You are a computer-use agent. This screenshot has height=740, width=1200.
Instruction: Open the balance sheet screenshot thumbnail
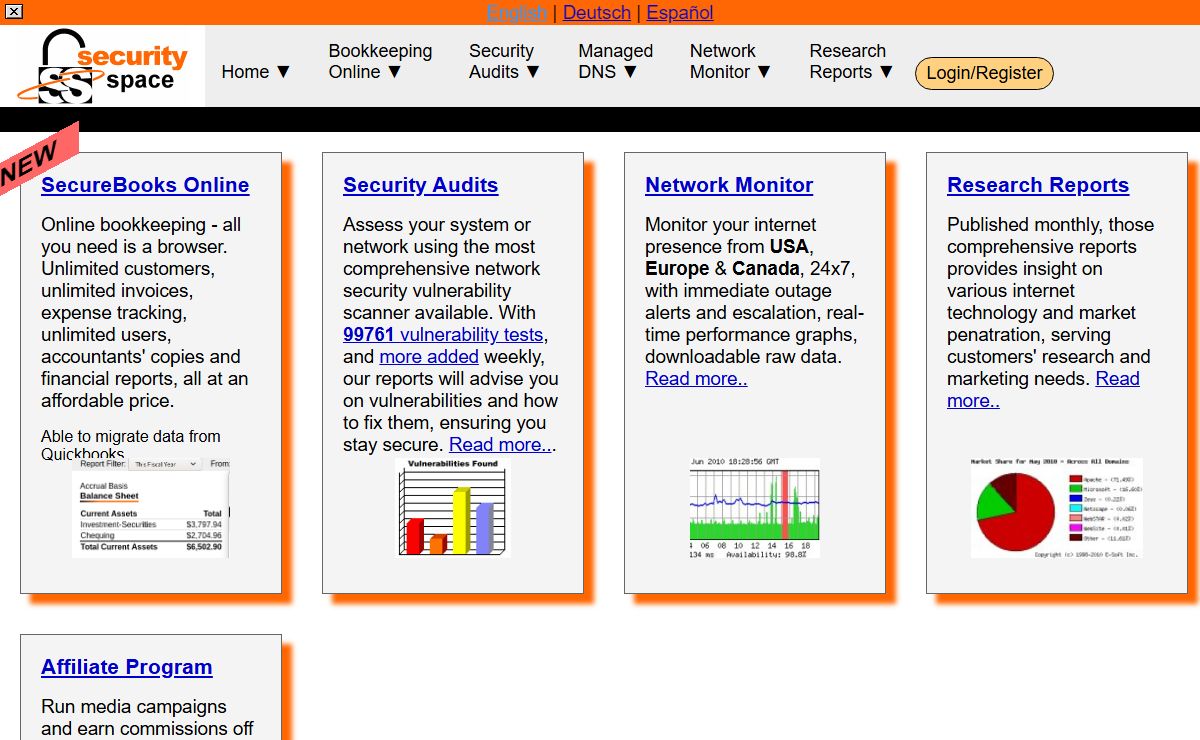[x=151, y=508]
